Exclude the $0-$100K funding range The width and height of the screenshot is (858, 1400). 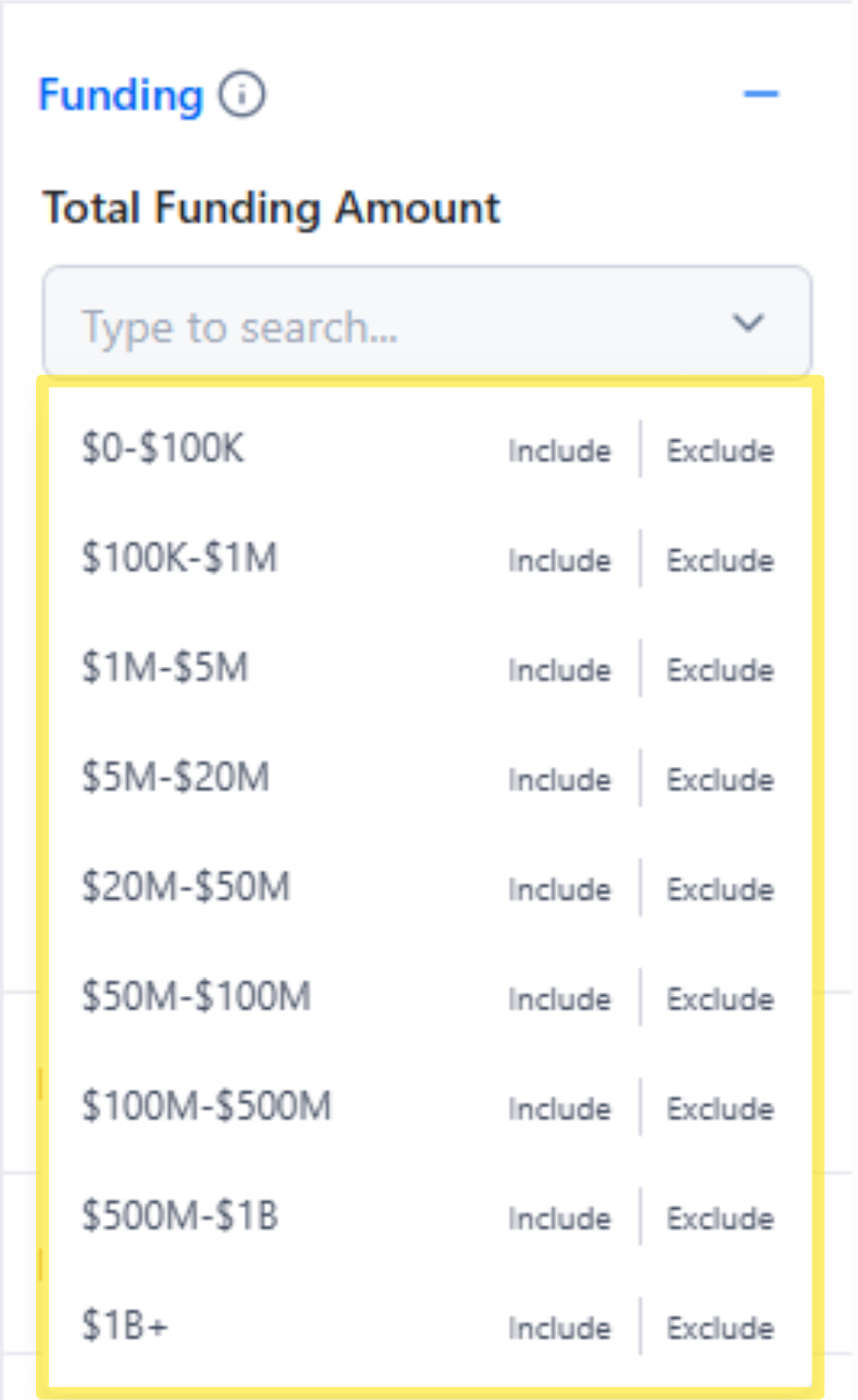point(720,450)
